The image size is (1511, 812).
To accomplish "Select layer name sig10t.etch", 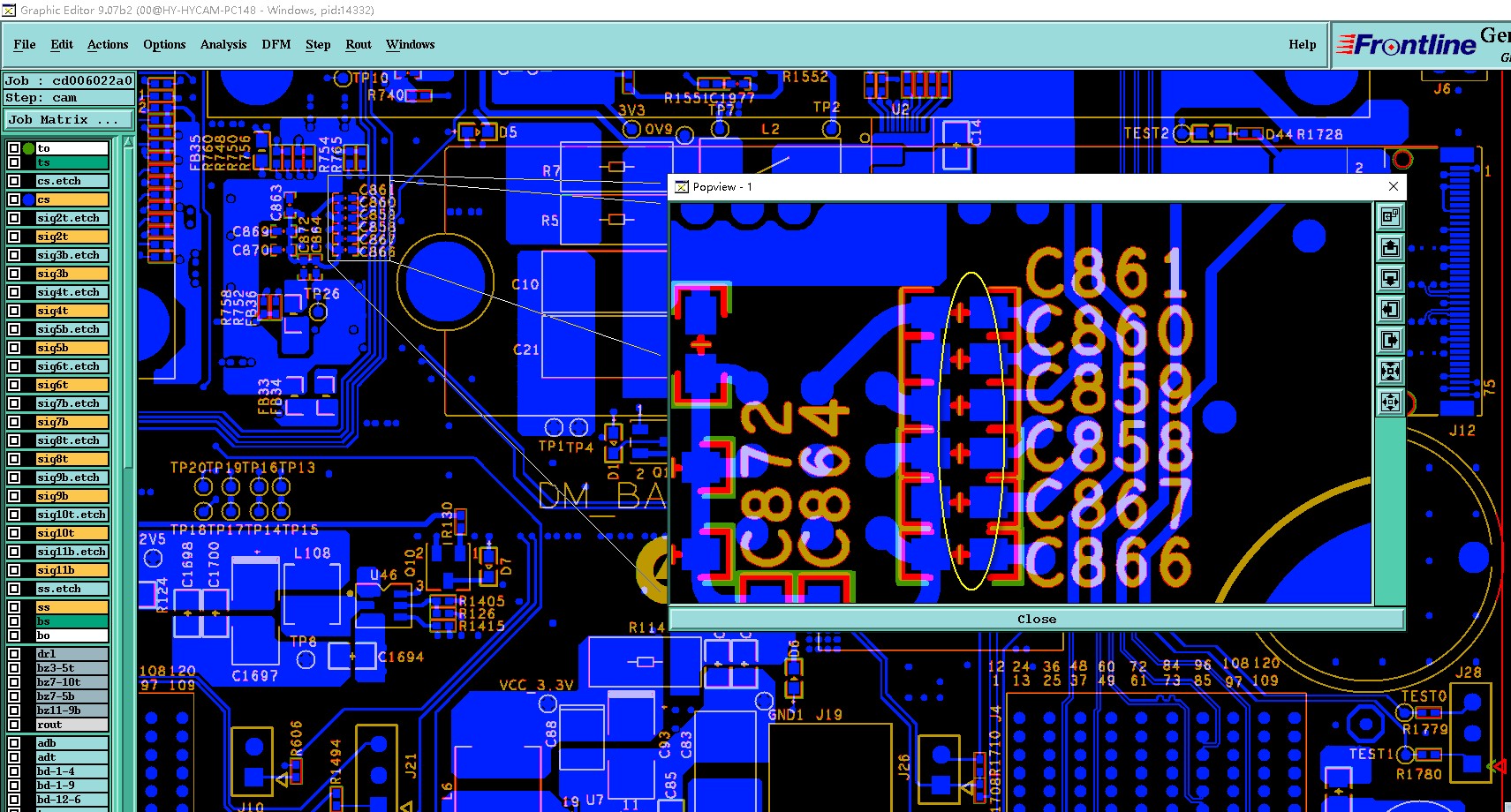I will point(72,515).
